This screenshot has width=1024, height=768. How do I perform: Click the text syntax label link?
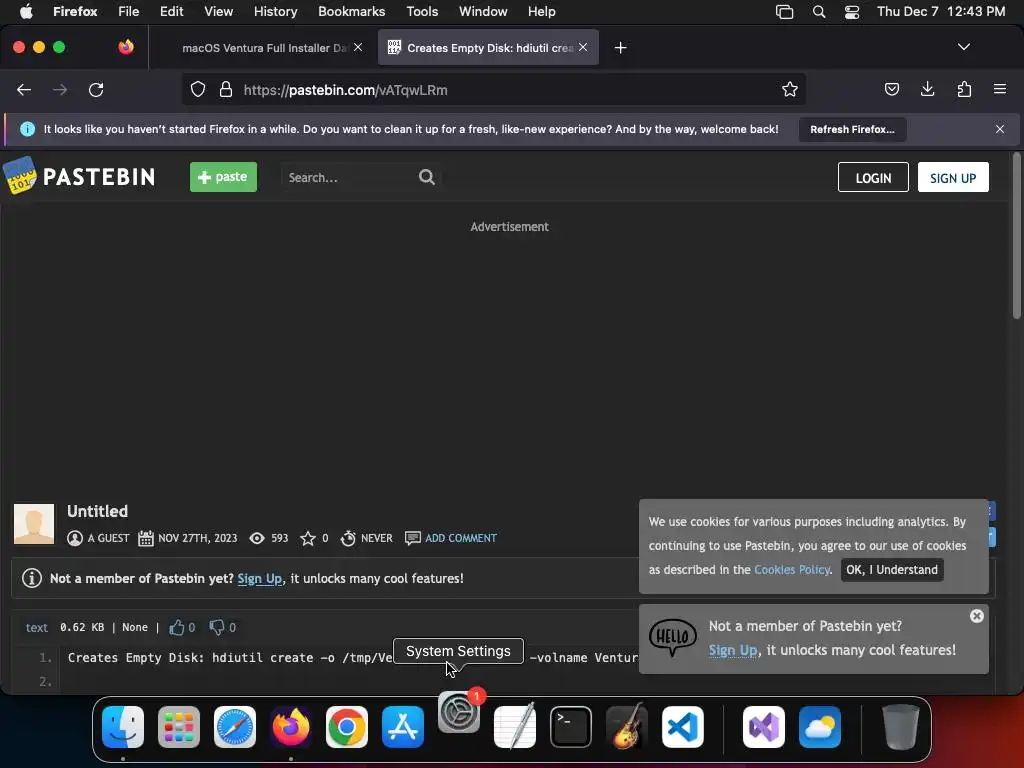tap(37, 628)
